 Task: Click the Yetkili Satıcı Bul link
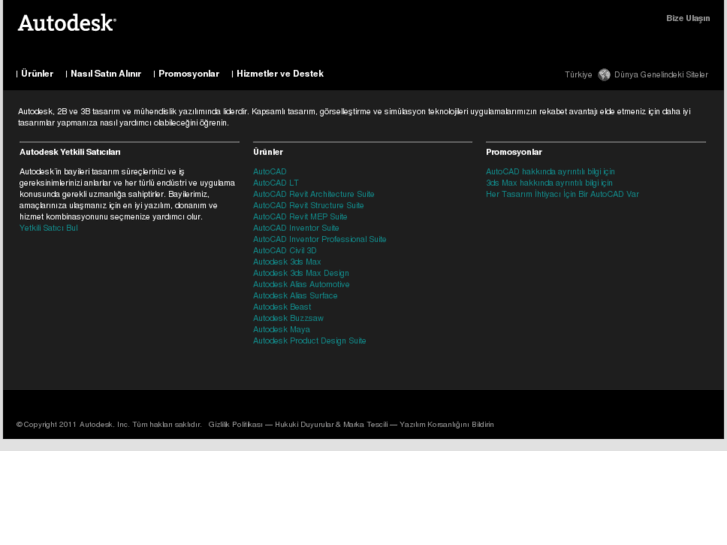coord(49,228)
